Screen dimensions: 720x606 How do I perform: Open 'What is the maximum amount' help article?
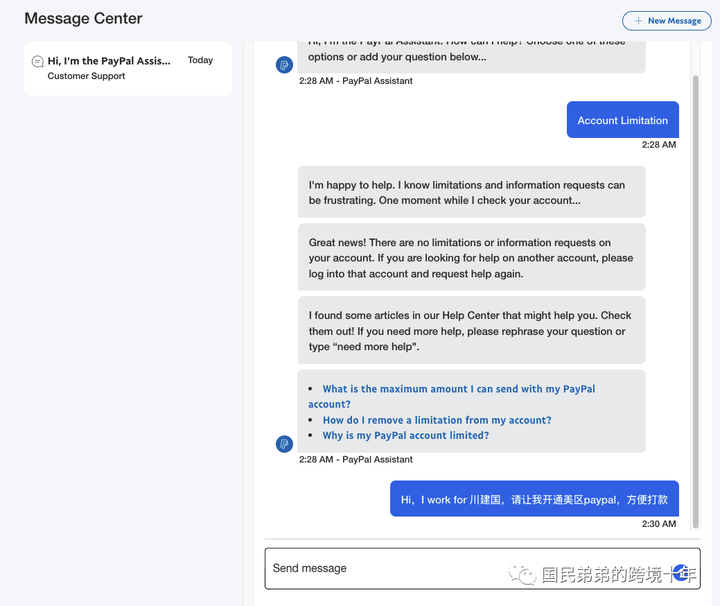458,389
